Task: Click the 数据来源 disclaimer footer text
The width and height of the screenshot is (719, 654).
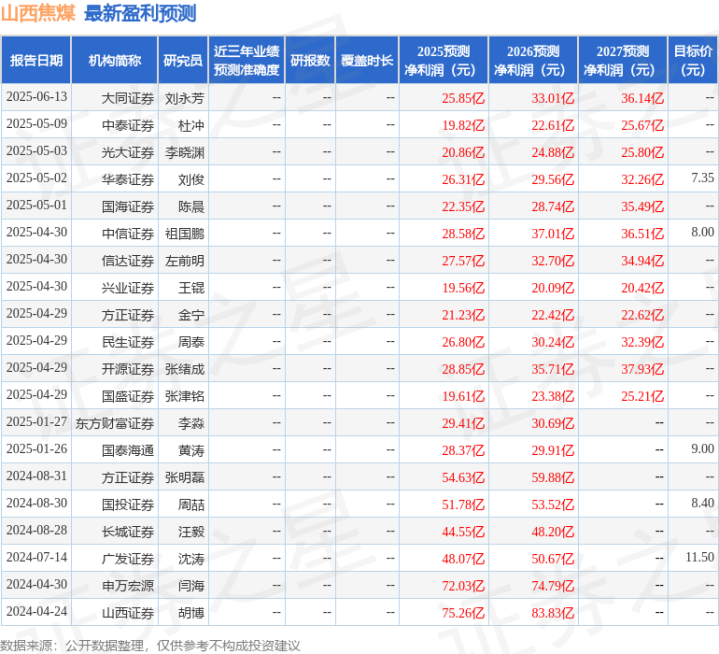Action: 150,645
